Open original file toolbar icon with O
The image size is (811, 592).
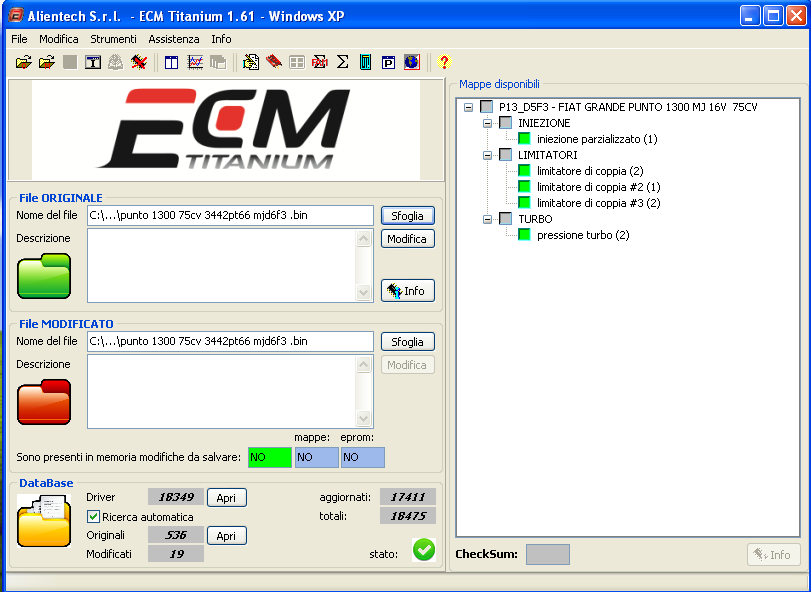[x=23, y=63]
